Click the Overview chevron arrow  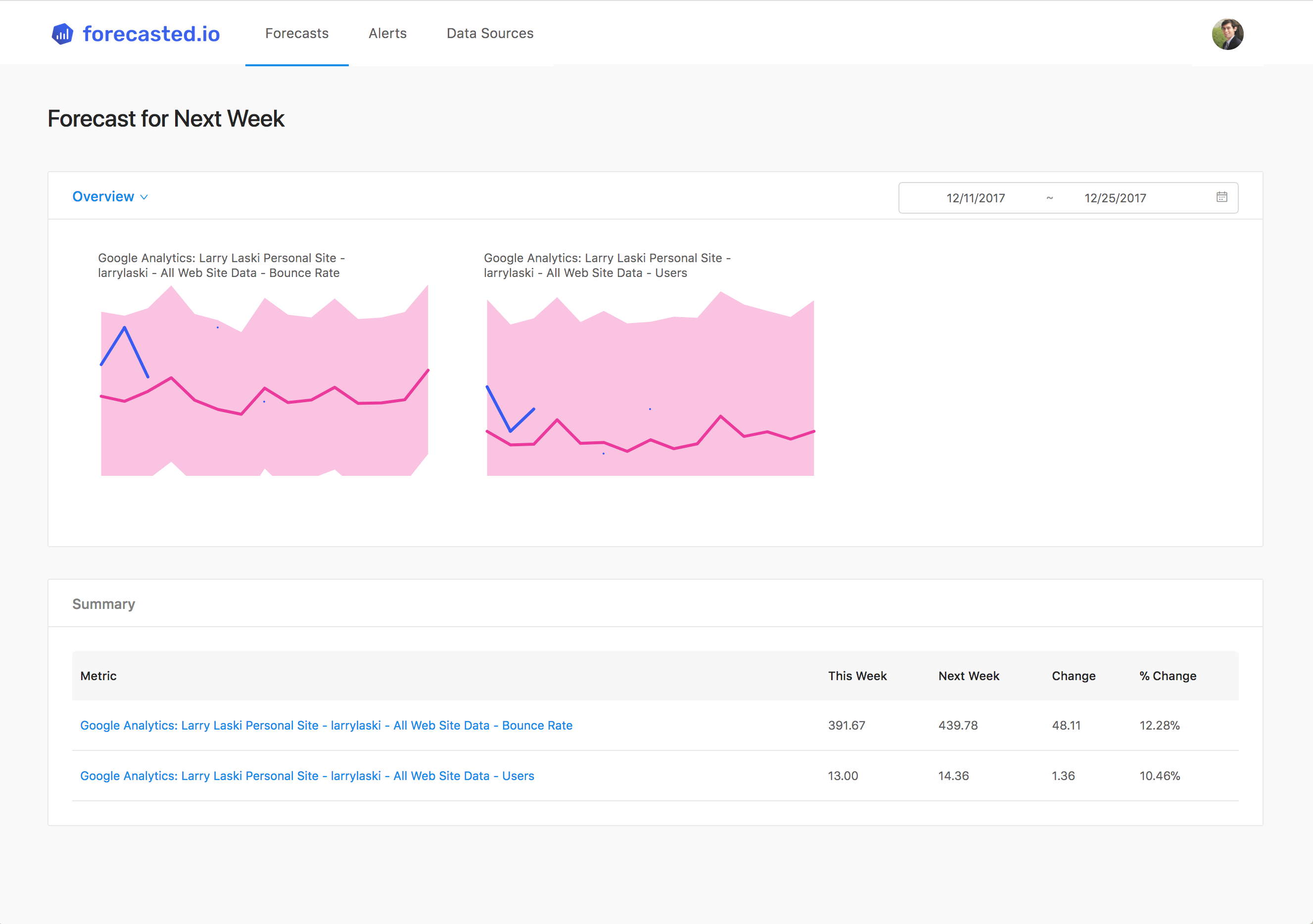pyautogui.click(x=144, y=197)
